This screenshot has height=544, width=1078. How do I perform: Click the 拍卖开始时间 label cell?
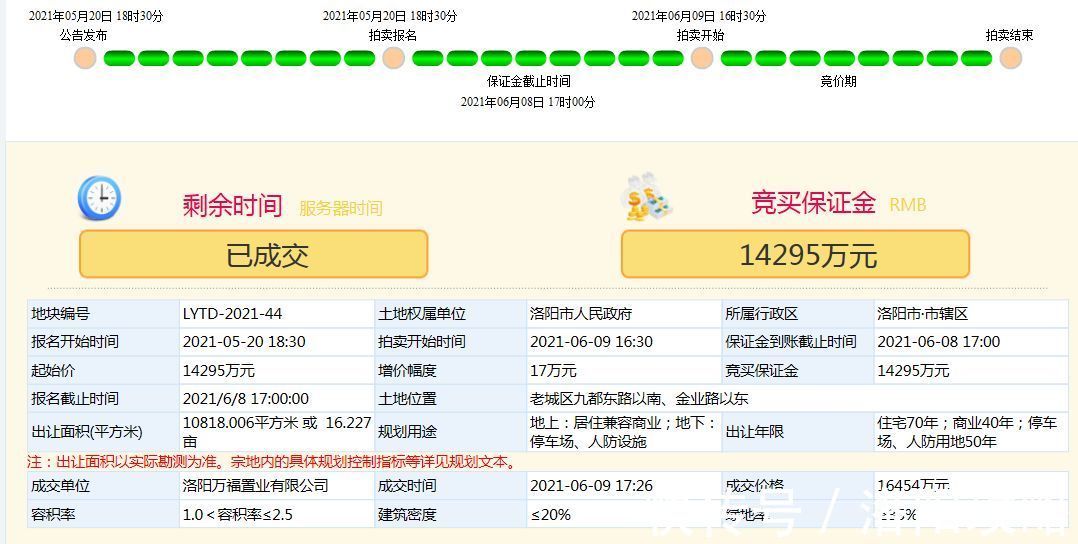tap(450, 342)
